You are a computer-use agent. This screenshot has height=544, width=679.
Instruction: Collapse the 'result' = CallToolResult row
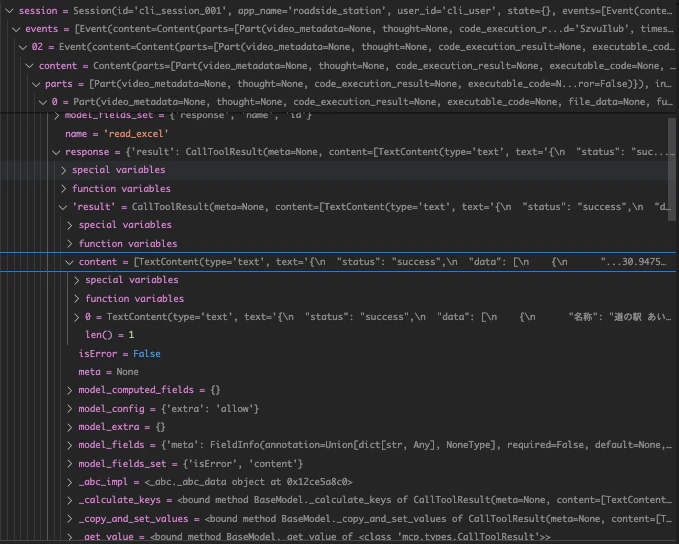pyautogui.click(x=63, y=207)
